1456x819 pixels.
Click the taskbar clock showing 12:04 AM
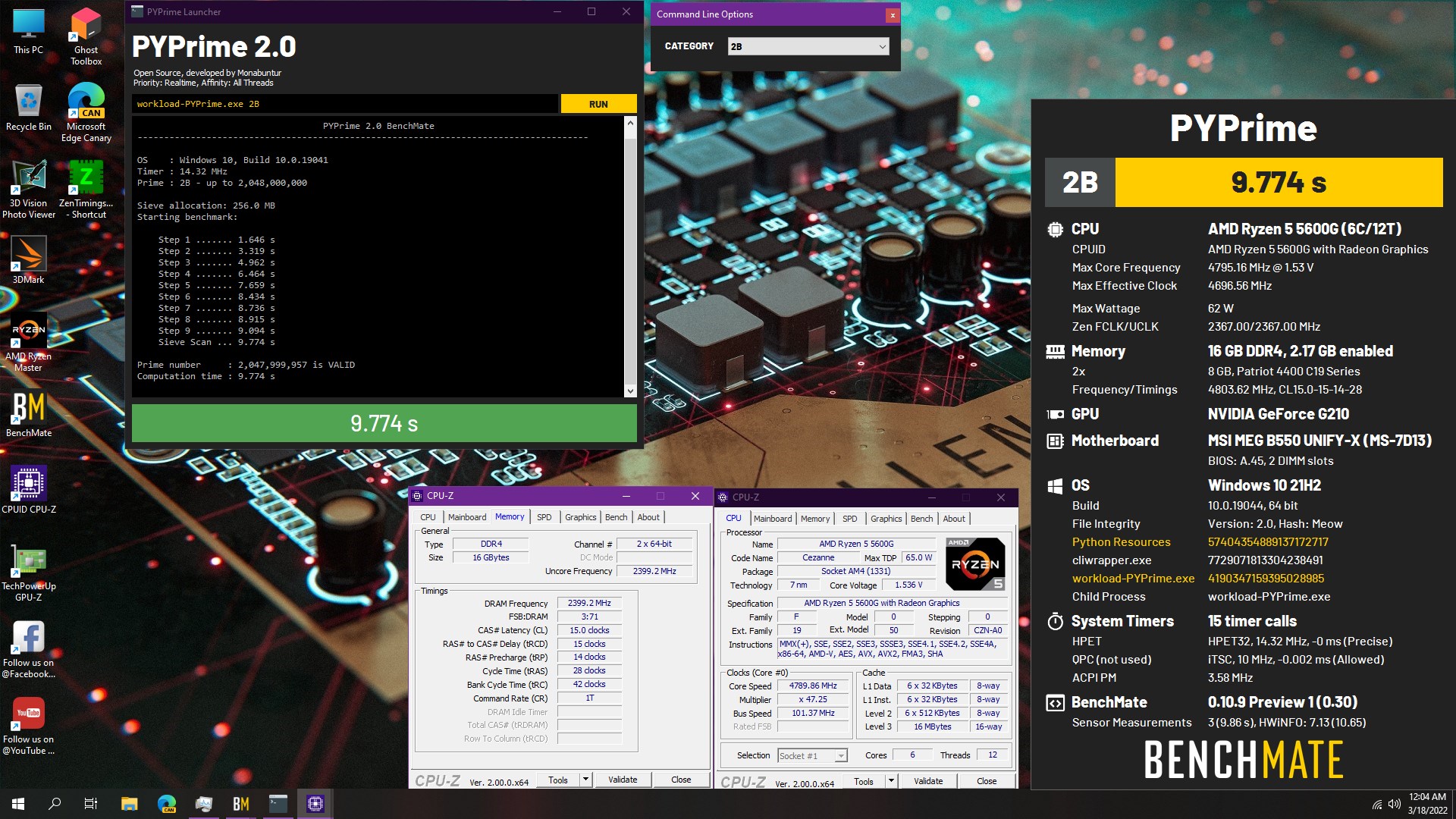click(1427, 804)
